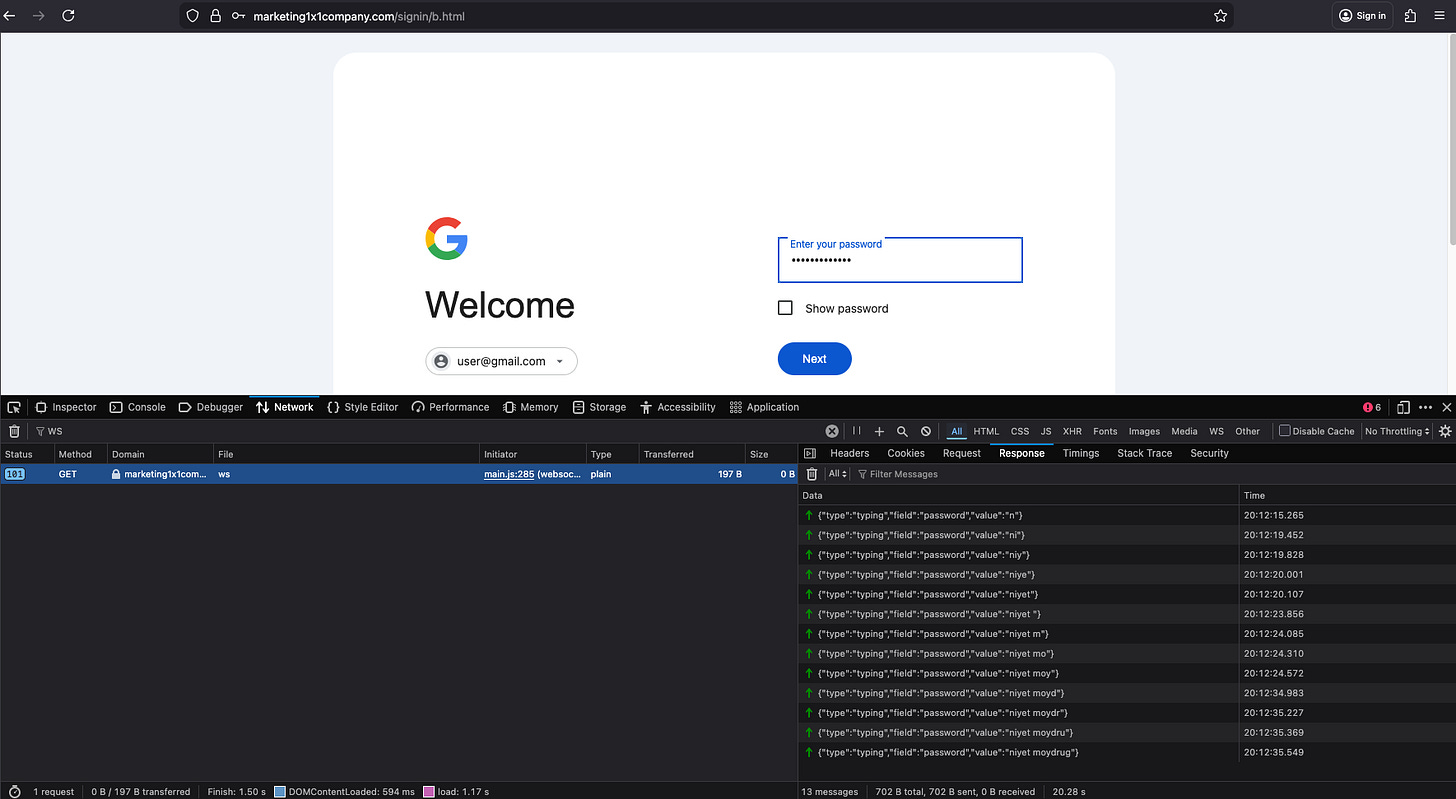This screenshot has height=799, width=1456.
Task: Select message with value "niyet moydrug"
Action: [1127, 752]
